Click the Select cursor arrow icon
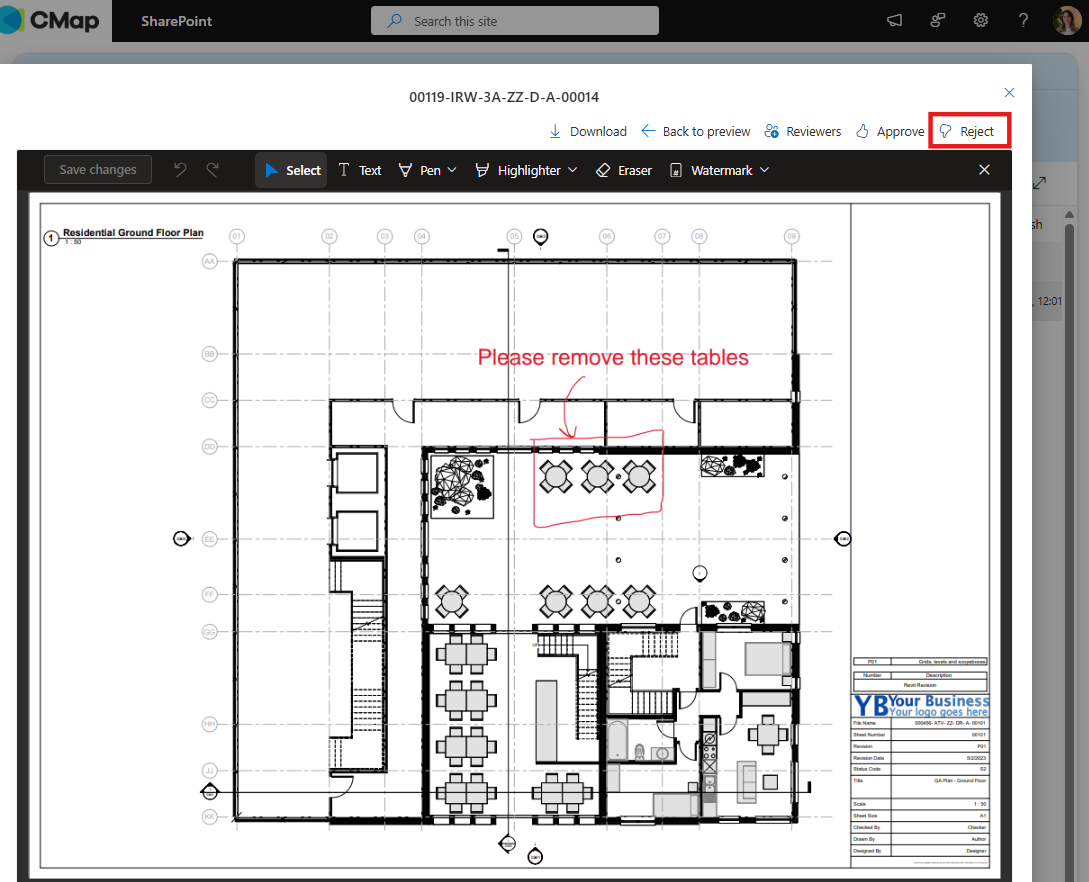This screenshot has width=1089, height=882. click(272, 170)
